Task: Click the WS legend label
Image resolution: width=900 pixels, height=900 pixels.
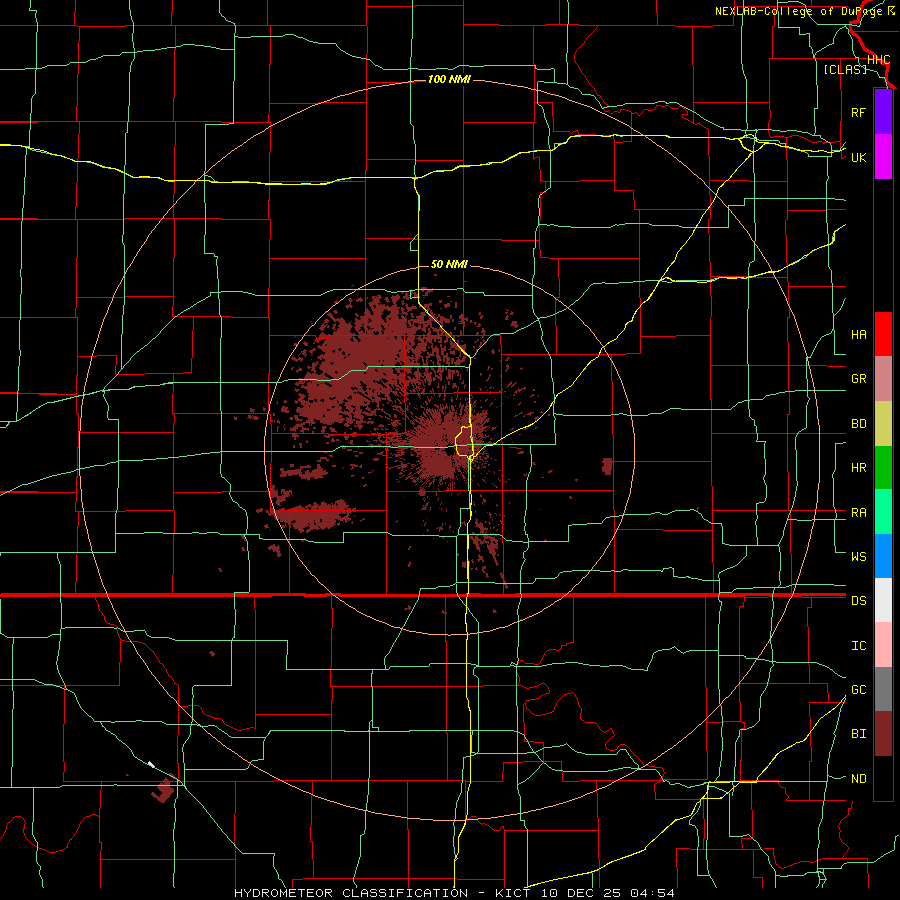Action: [858, 556]
